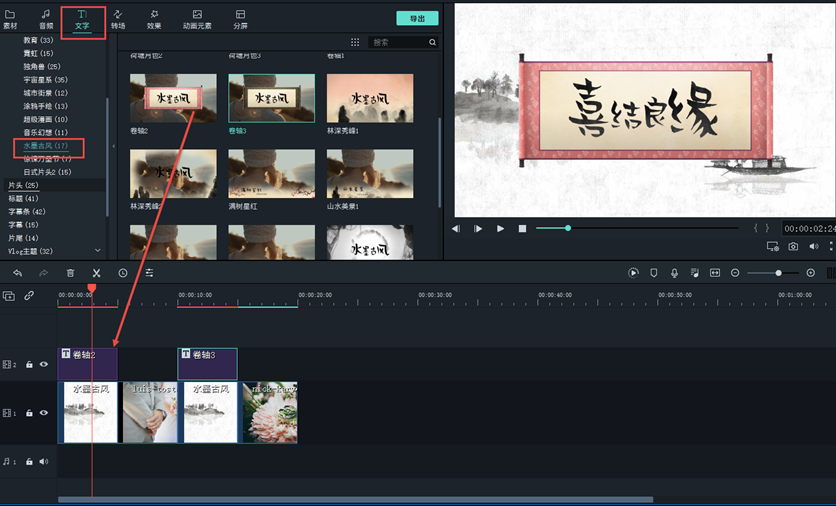The width and height of the screenshot is (836, 506).
Task: Open the speed clock tool
Action: pos(123,273)
